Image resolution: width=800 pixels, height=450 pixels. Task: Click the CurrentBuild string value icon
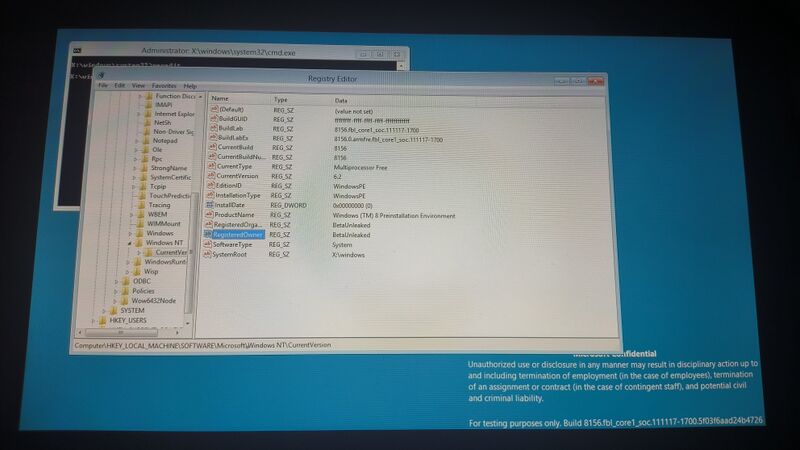click(x=212, y=147)
